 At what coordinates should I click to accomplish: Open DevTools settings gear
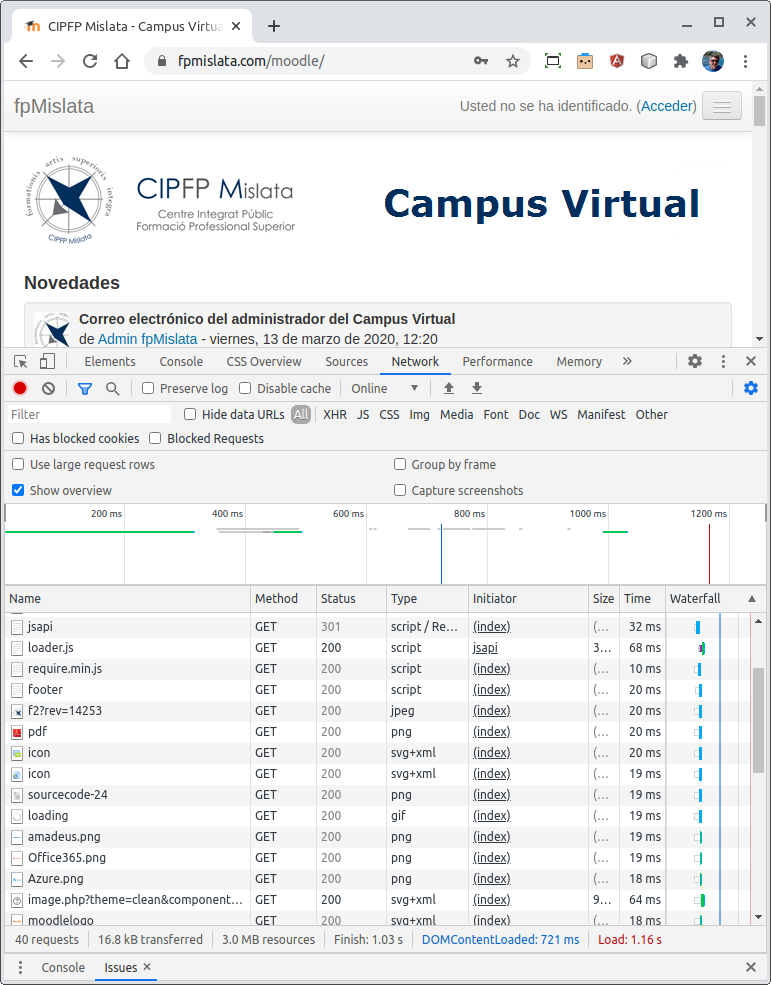coord(694,361)
